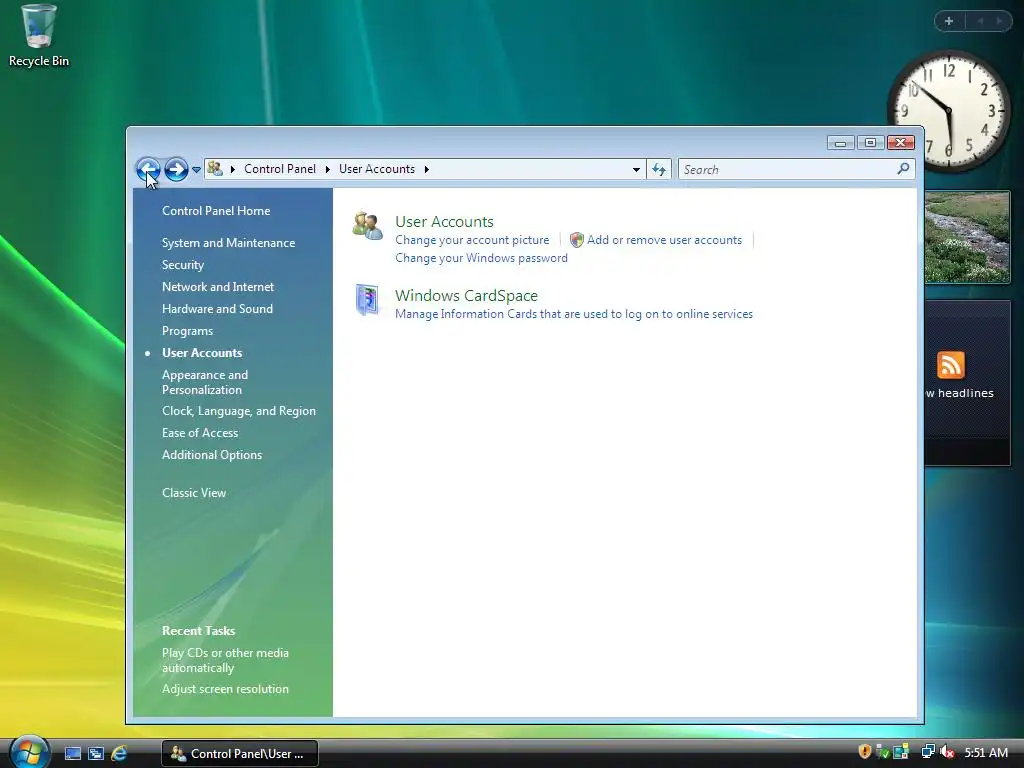Image resolution: width=1024 pixels, height=768 pixels.
Task: Click Manage Information Cards link
Action: tap(574, 314)
